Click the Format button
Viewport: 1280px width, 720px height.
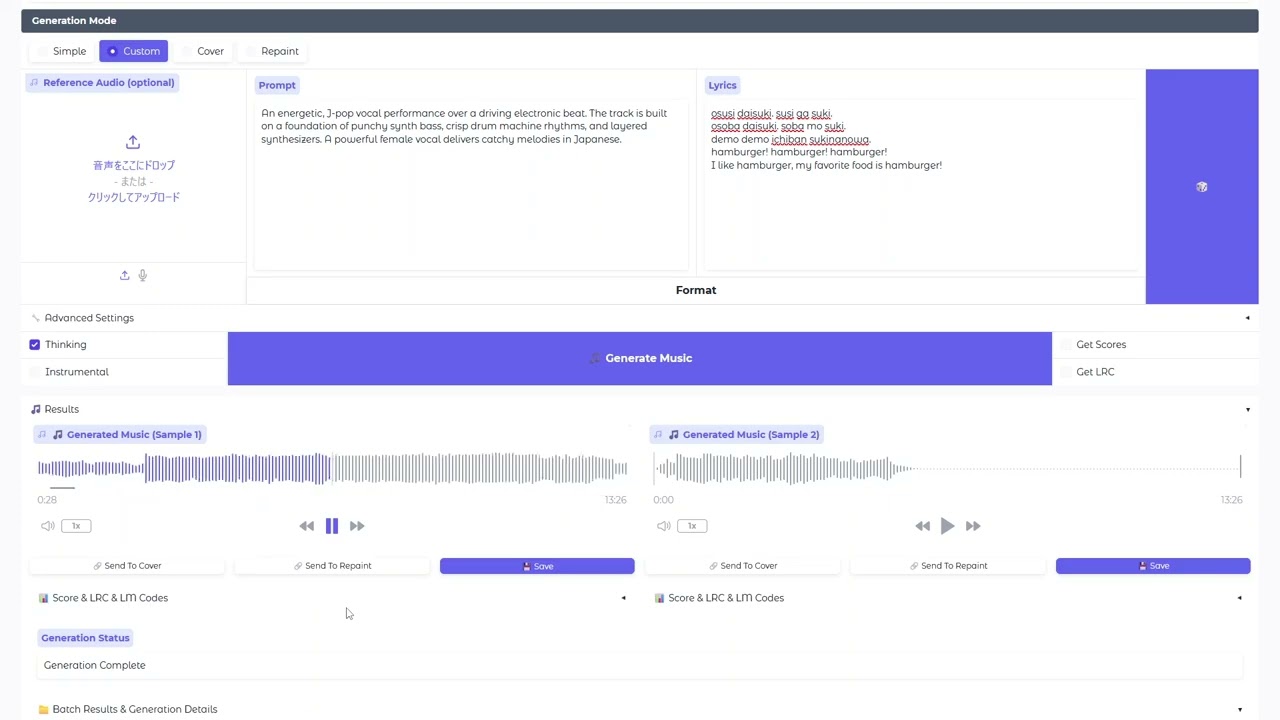[x=696, y=290]
